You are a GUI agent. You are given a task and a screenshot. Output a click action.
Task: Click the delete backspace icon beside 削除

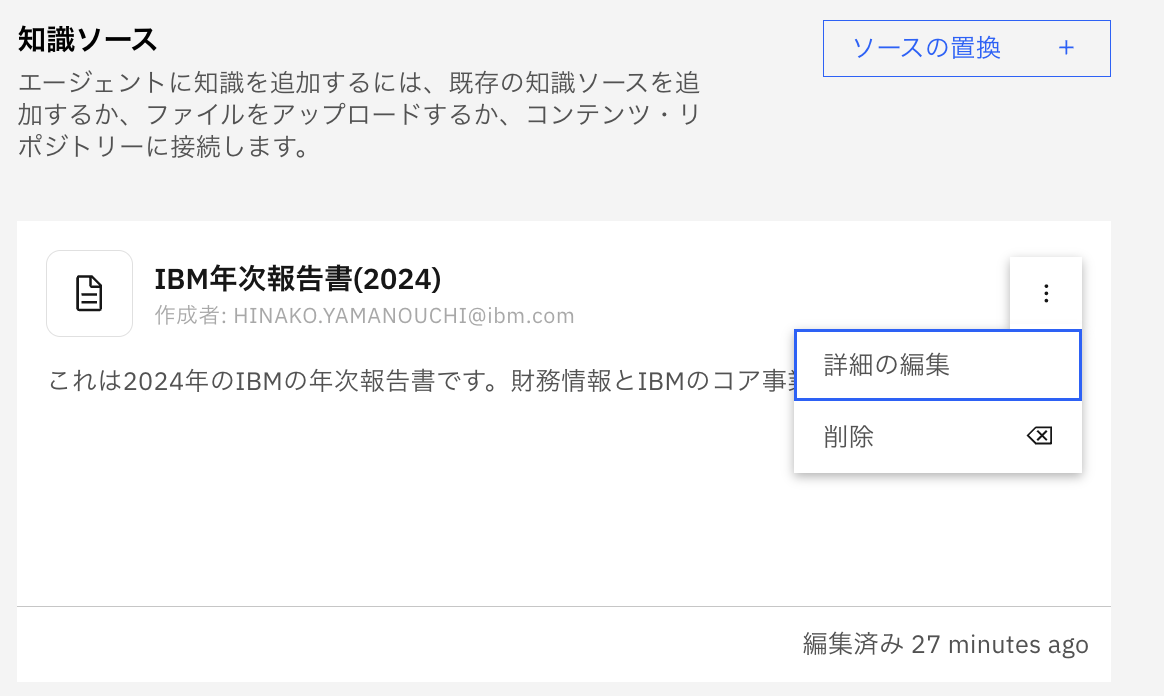click(1039, 436)
